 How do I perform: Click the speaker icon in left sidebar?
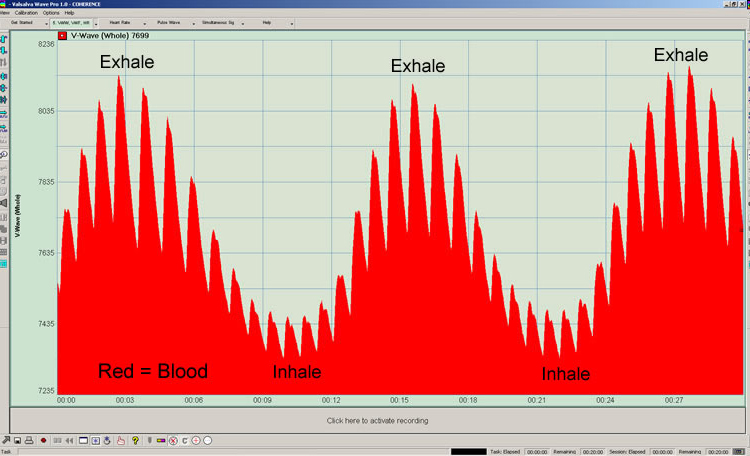(4, 203)
